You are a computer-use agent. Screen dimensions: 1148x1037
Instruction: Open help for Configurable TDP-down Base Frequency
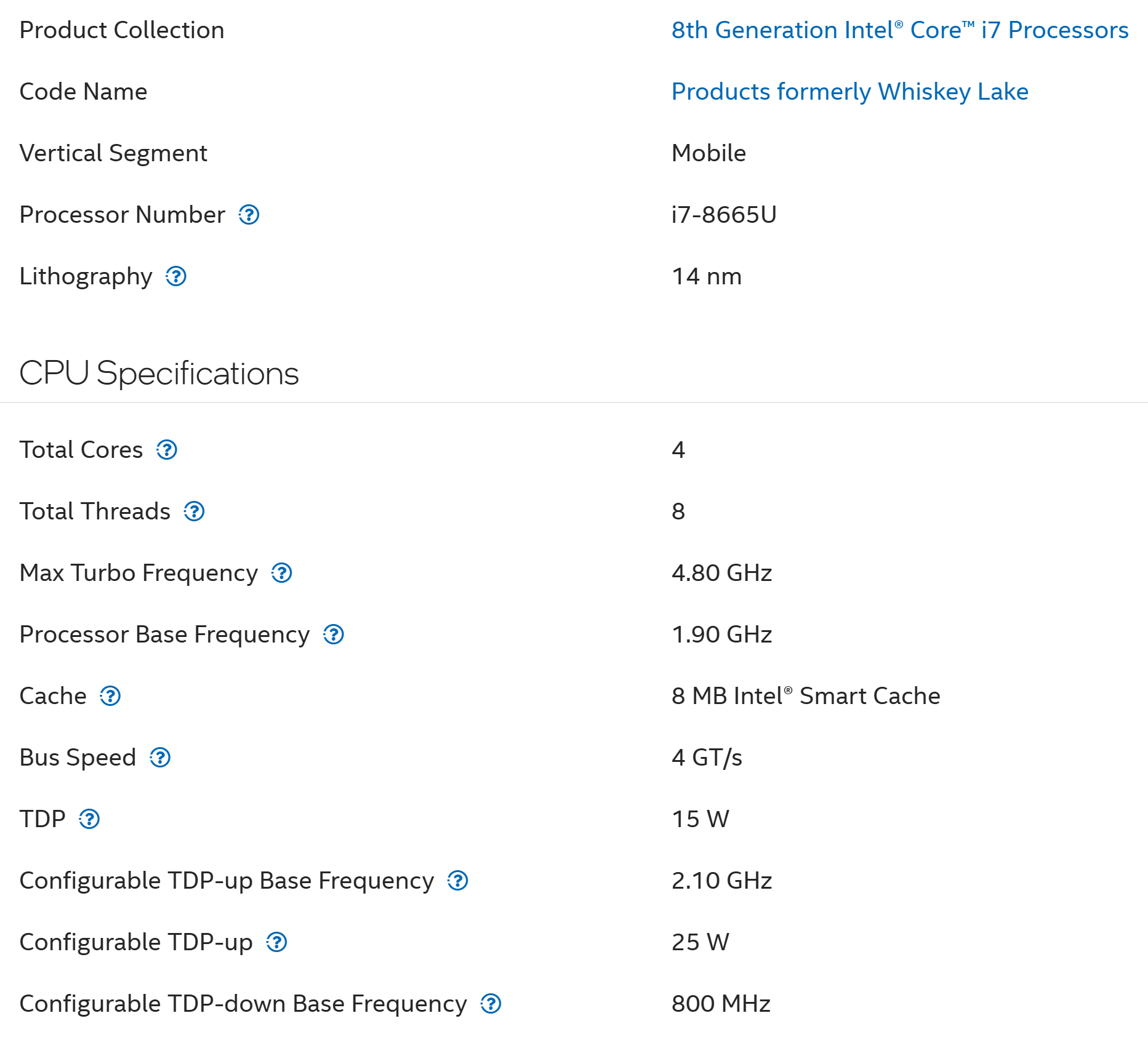tap(491, 1004)
